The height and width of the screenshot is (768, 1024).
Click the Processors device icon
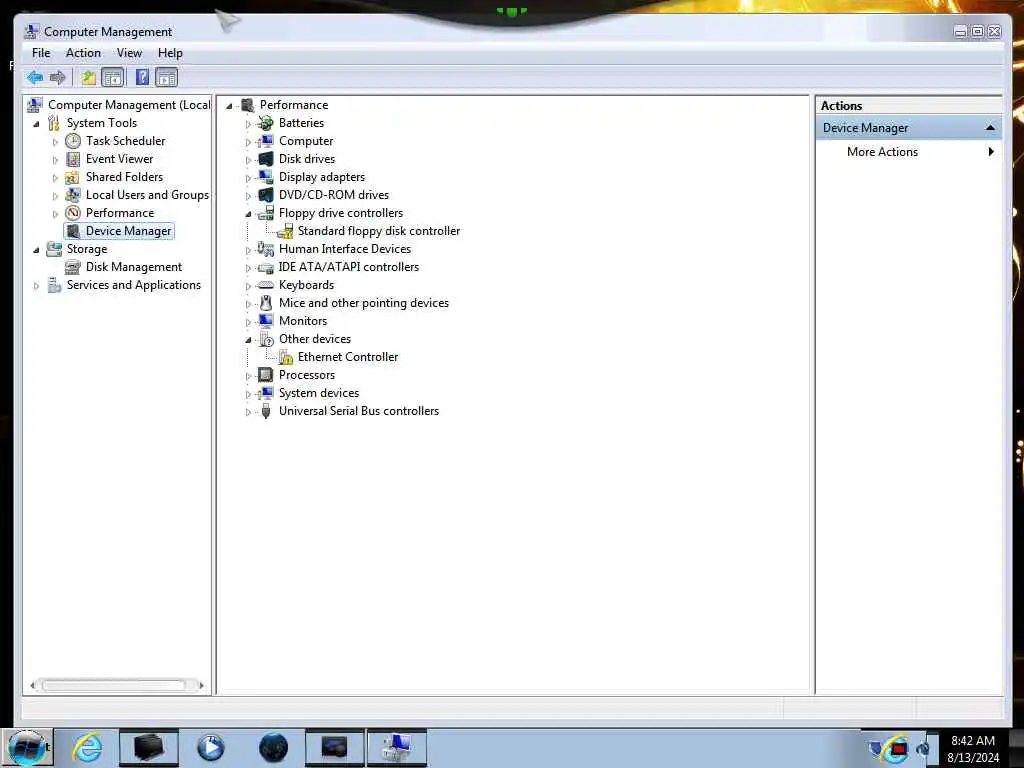(265, 375)
